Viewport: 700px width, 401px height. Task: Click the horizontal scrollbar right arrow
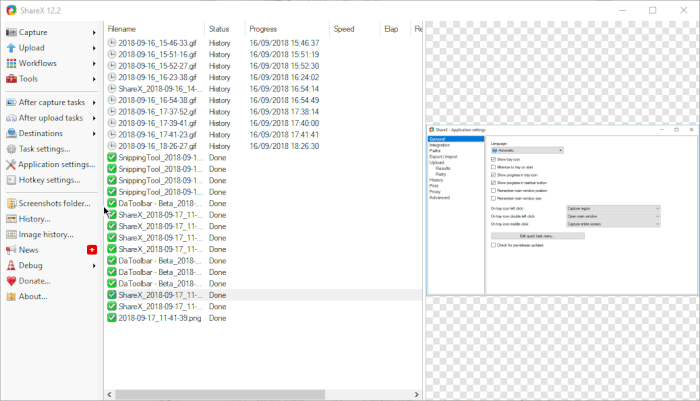tap(416, 394)
